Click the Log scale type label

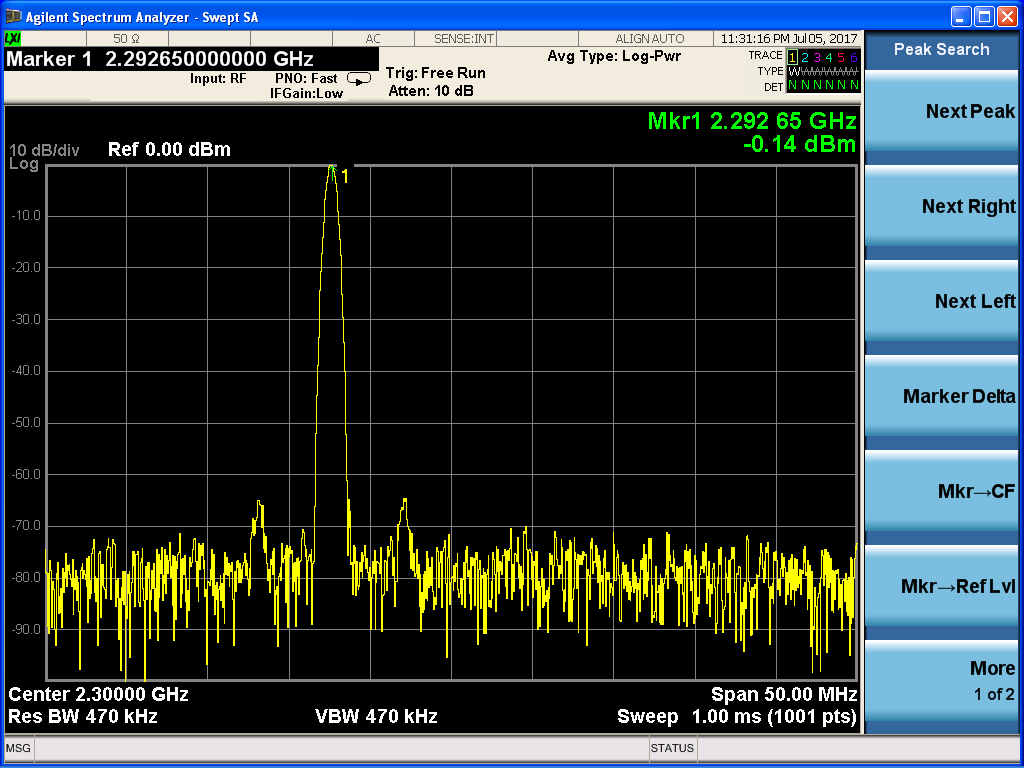pos(24,164)
